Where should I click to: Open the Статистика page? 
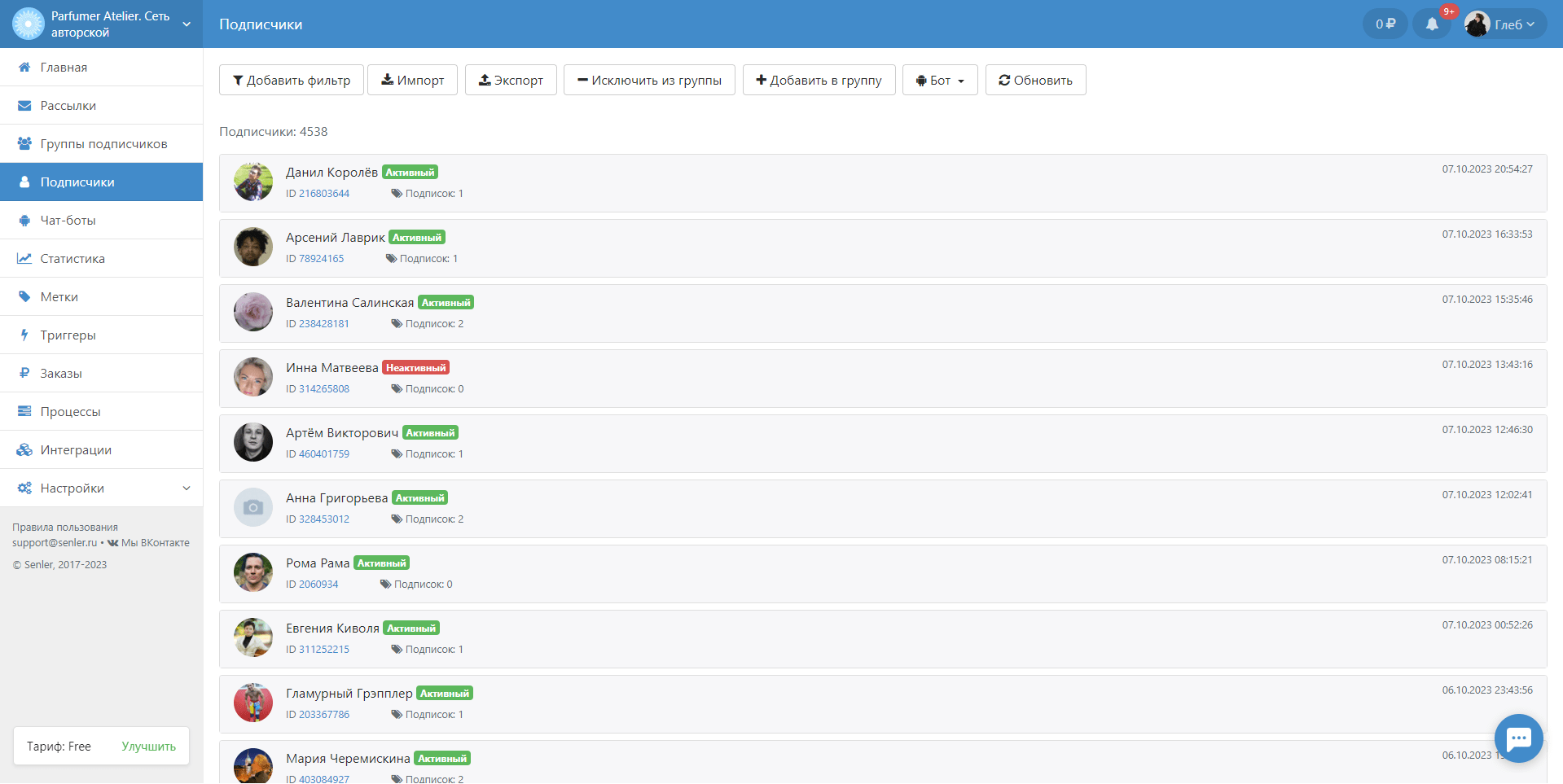101,258
